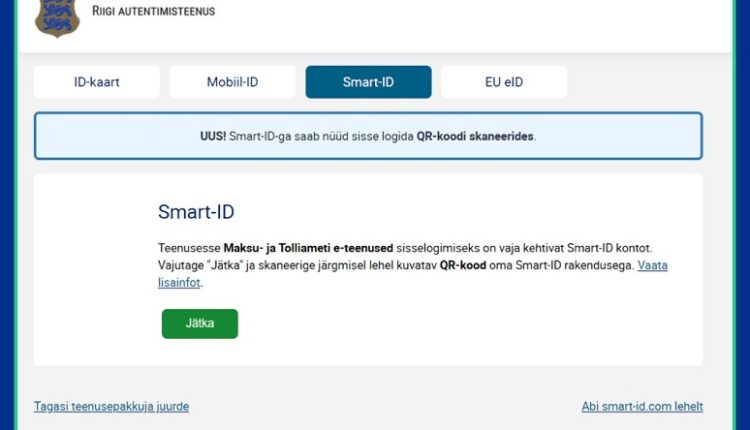
Task: Click the Smart-ID heading in the panel
Action: coord(196,212)
